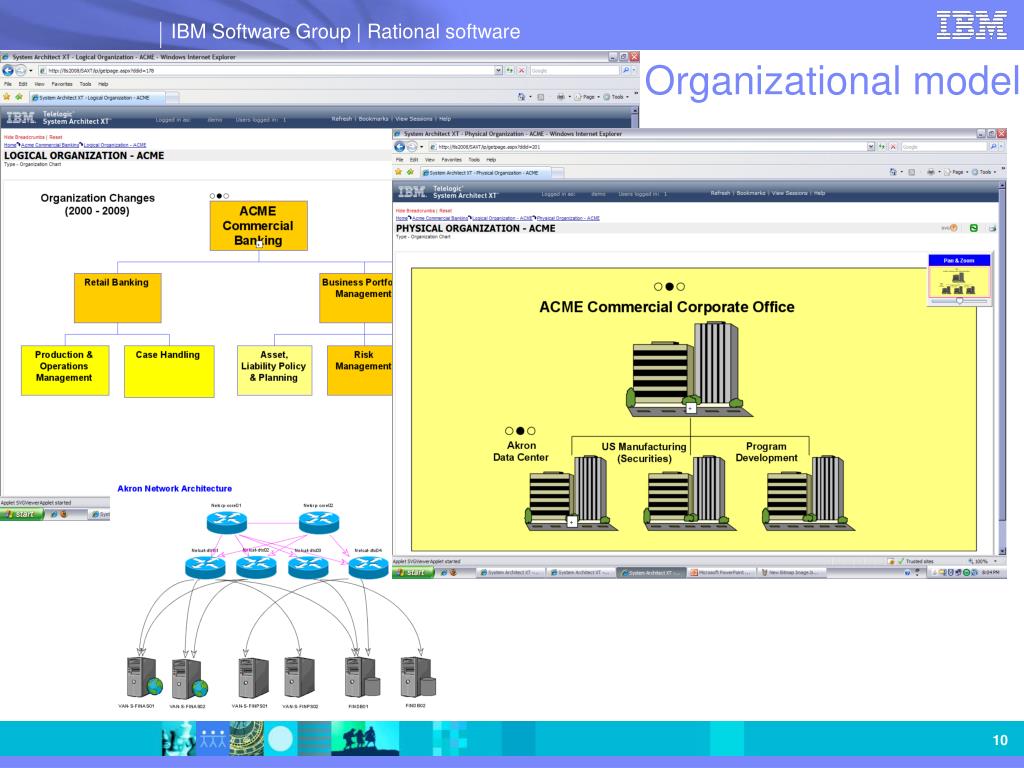Open Favorites star in Logical Organization window
Viewport: 1024px width, 768px height.
click(7, 97)
